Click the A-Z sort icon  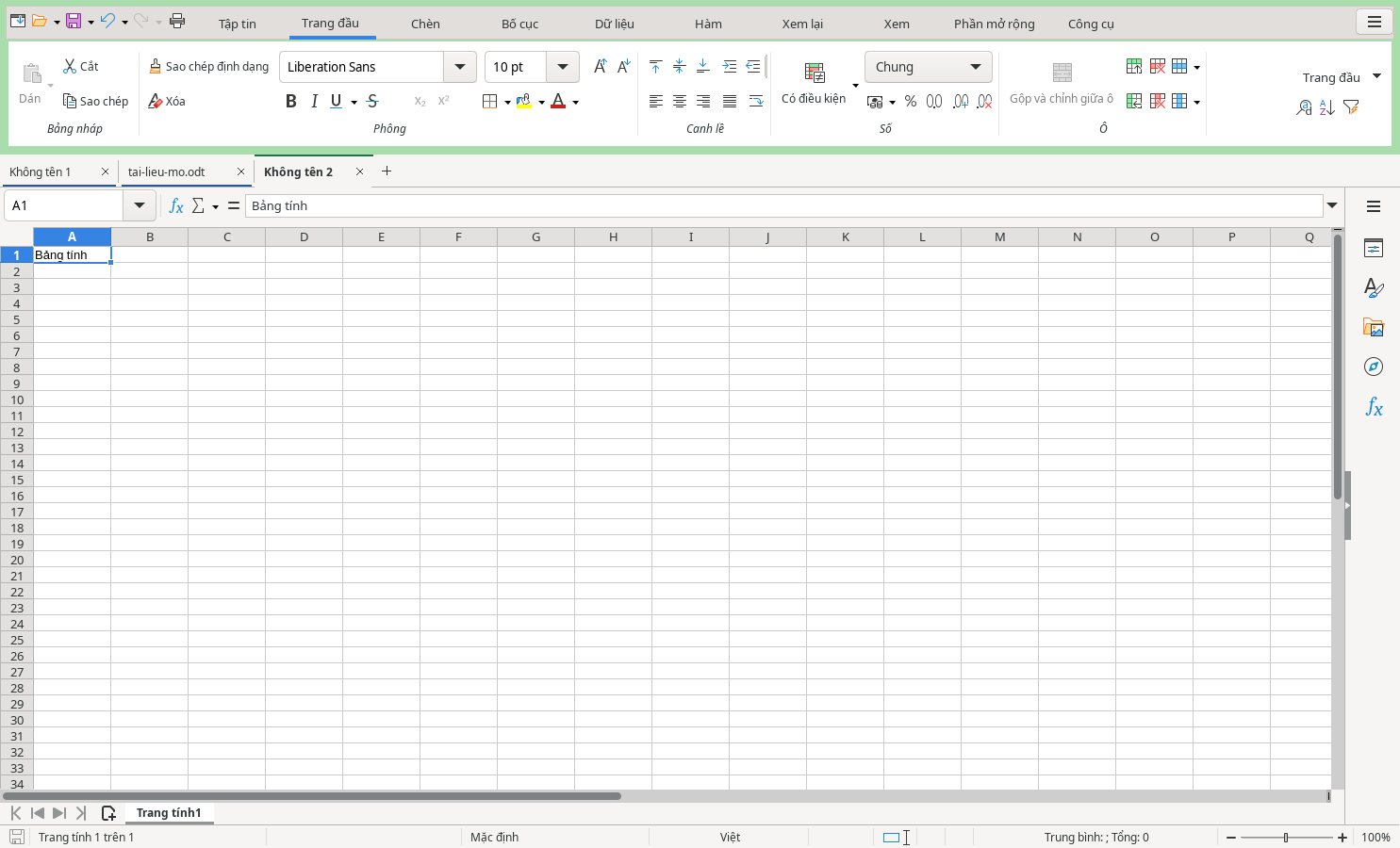[1327, 107]
